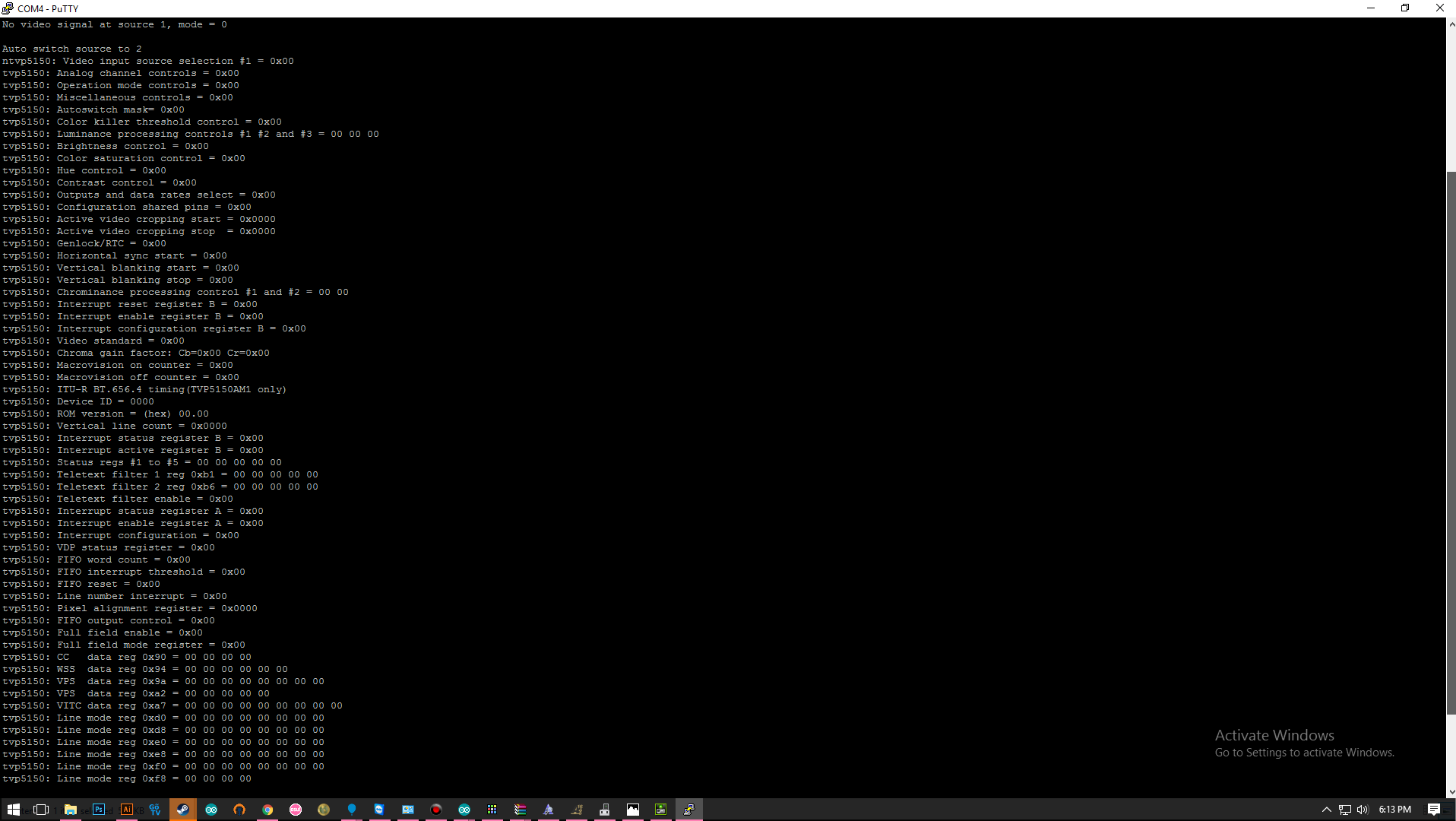The image size is (1456, 821).
Task: Open the blue balloon app on taskbar
Action: point(352,810)
